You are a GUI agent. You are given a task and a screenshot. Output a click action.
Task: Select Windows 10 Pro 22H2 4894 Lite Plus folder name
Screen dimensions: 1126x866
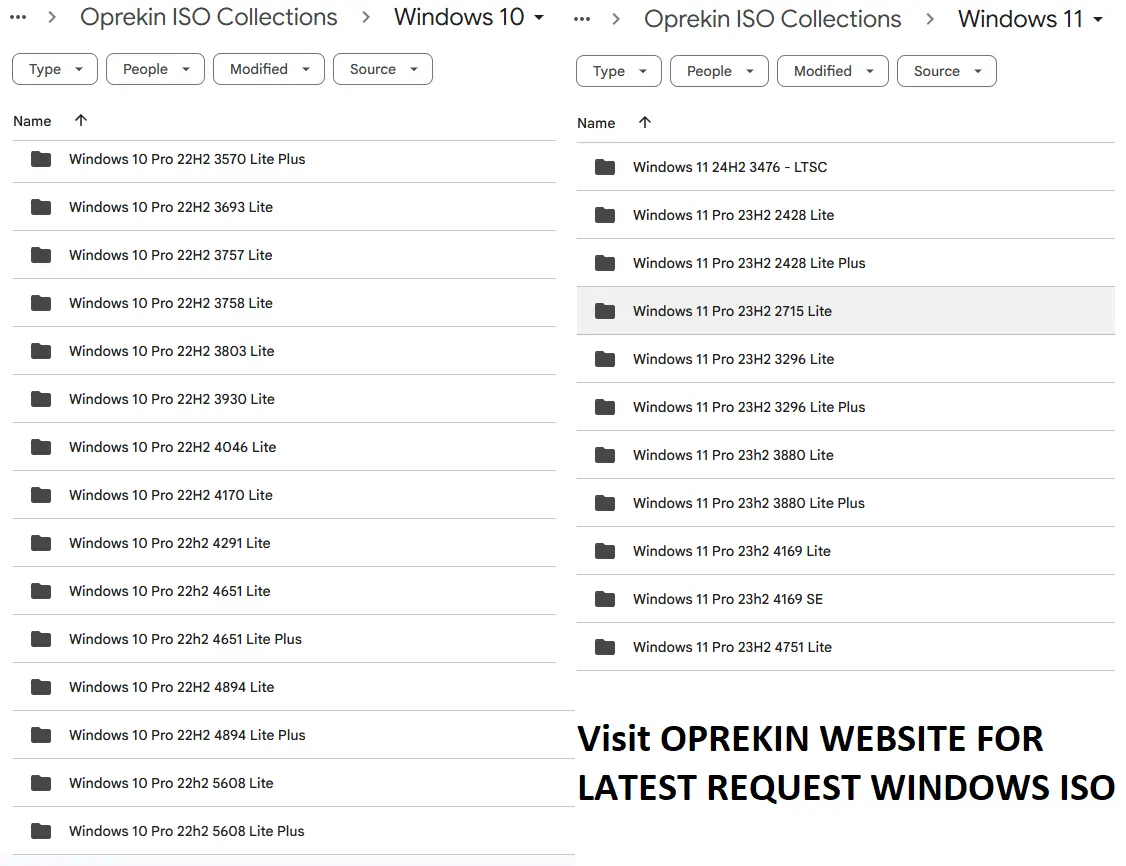point(187,735)
